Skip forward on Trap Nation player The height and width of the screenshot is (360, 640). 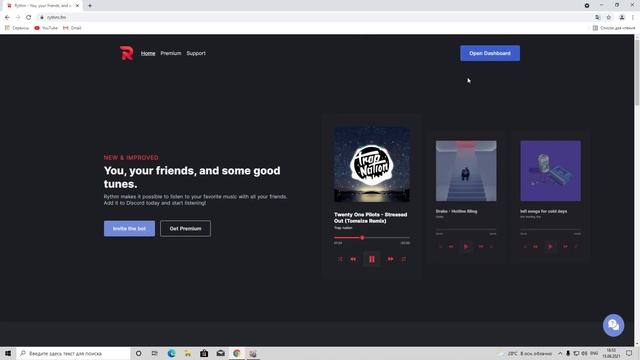pos(391,259)
